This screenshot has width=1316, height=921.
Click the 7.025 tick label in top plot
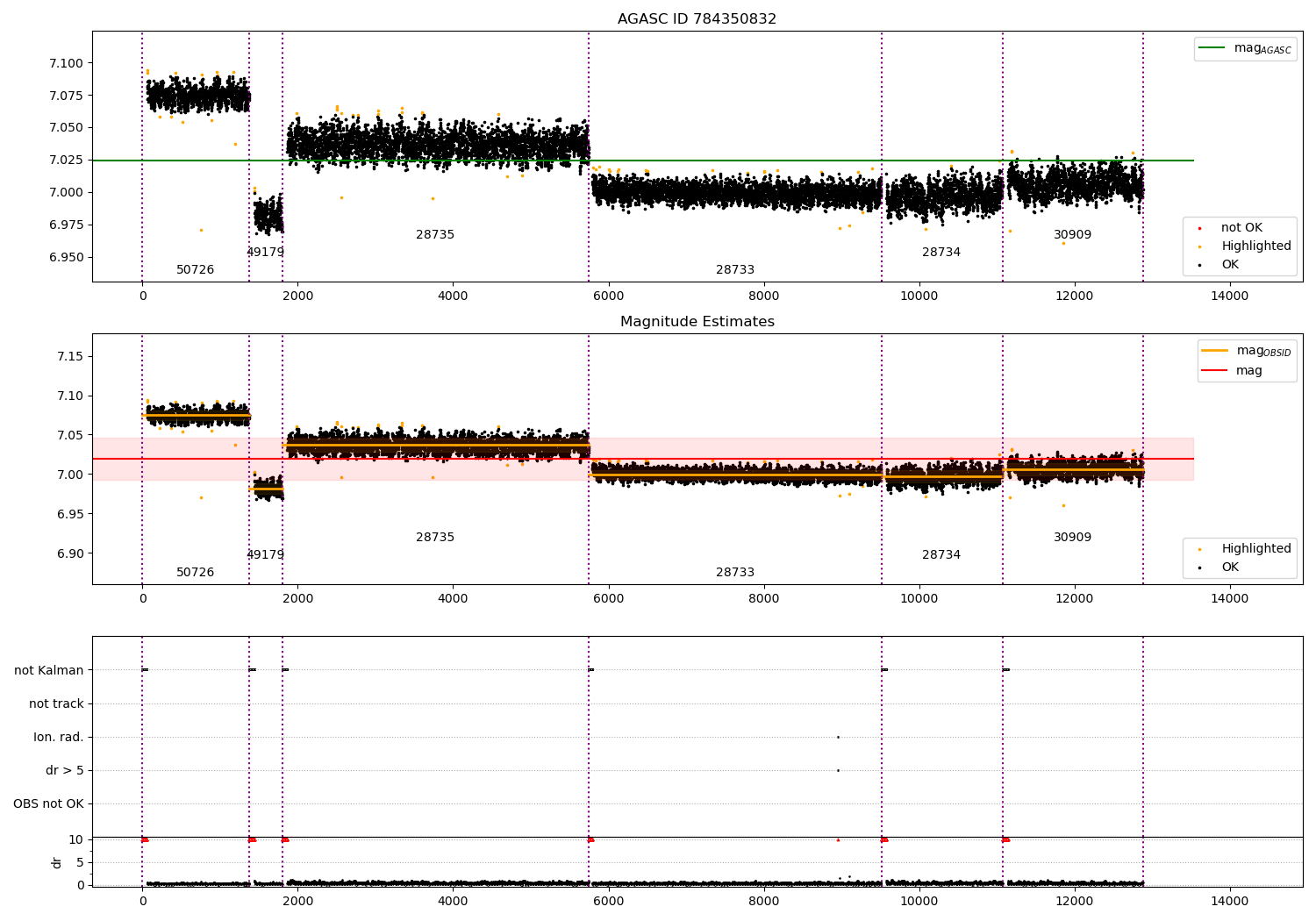[66, 161]
